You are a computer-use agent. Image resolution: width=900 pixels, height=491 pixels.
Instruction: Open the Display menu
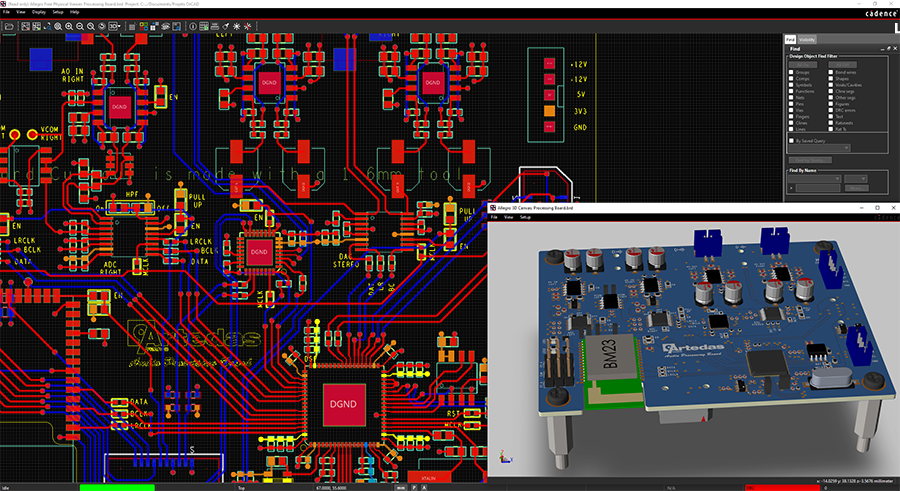(x=39, y=12)
